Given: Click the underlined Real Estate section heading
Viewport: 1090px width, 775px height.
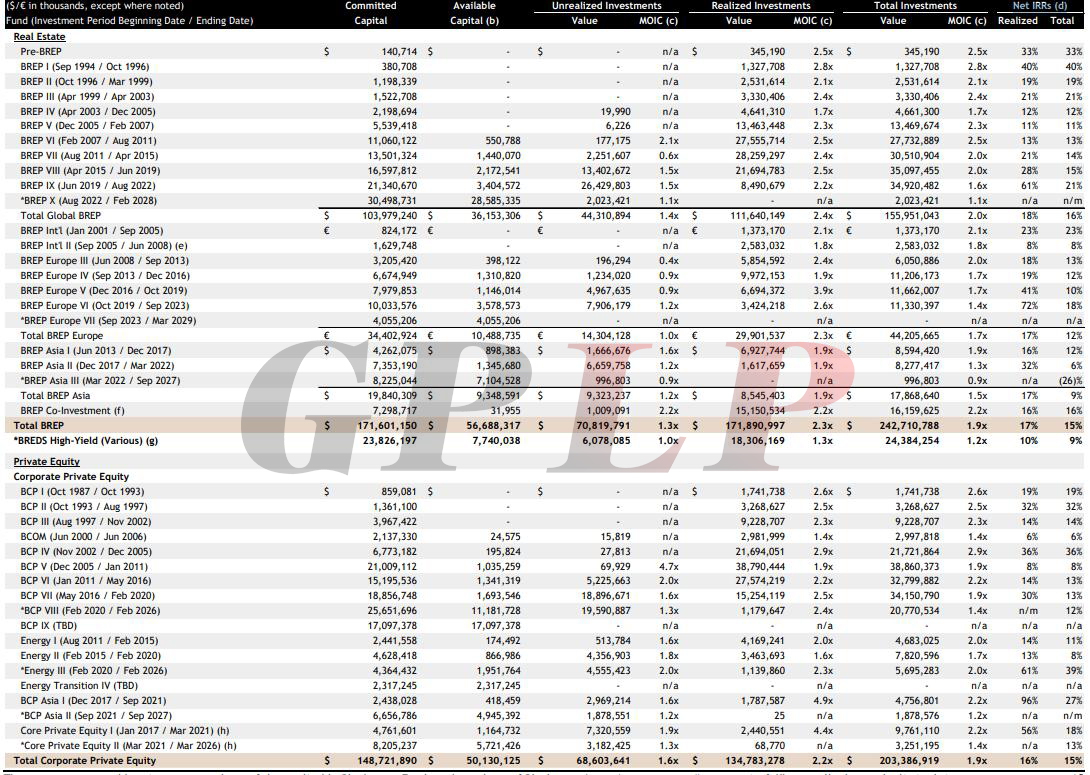Looking at the screenshot, I should click(x=39, y=36).
